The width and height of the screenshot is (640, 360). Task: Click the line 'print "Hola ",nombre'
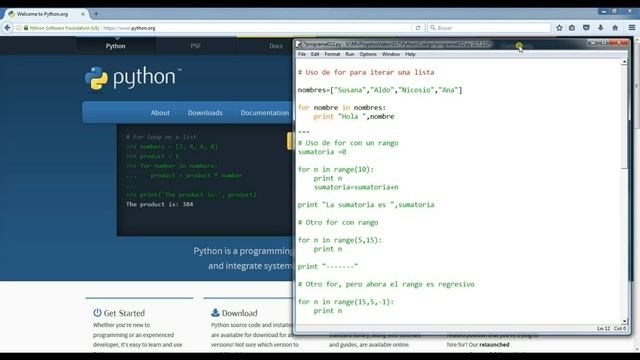coord(354,117)
